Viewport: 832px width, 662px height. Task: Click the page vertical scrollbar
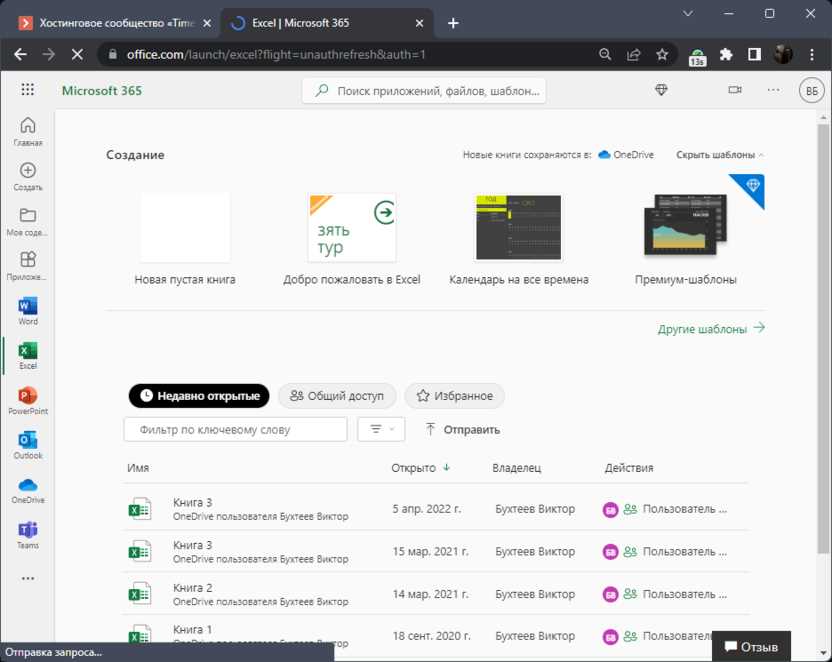click(823, 339)
